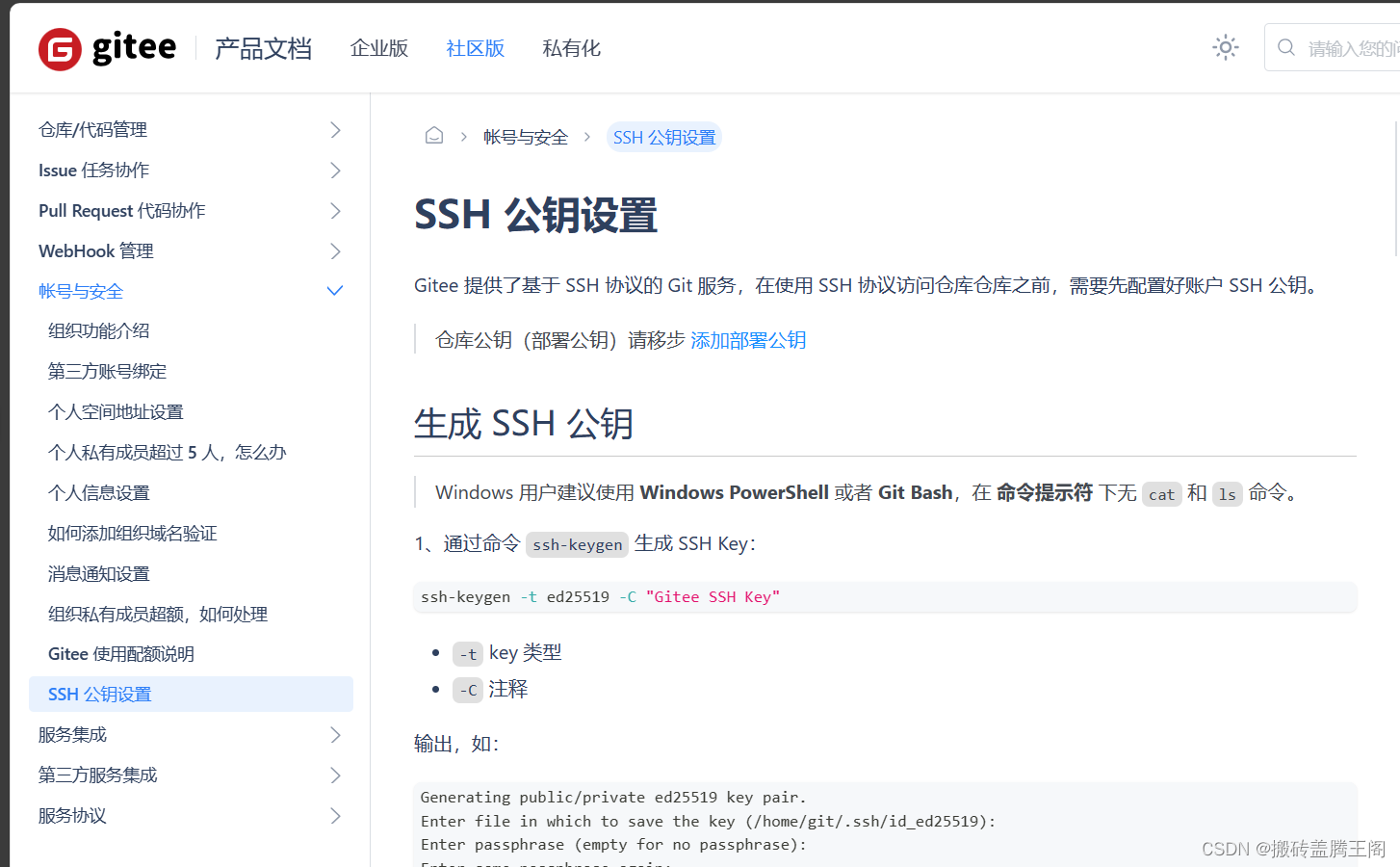Screen dimensions: 1400x867
Task: Click the ssh-keygen command code block
Action: pyautogui.click(x=885, y=597)
